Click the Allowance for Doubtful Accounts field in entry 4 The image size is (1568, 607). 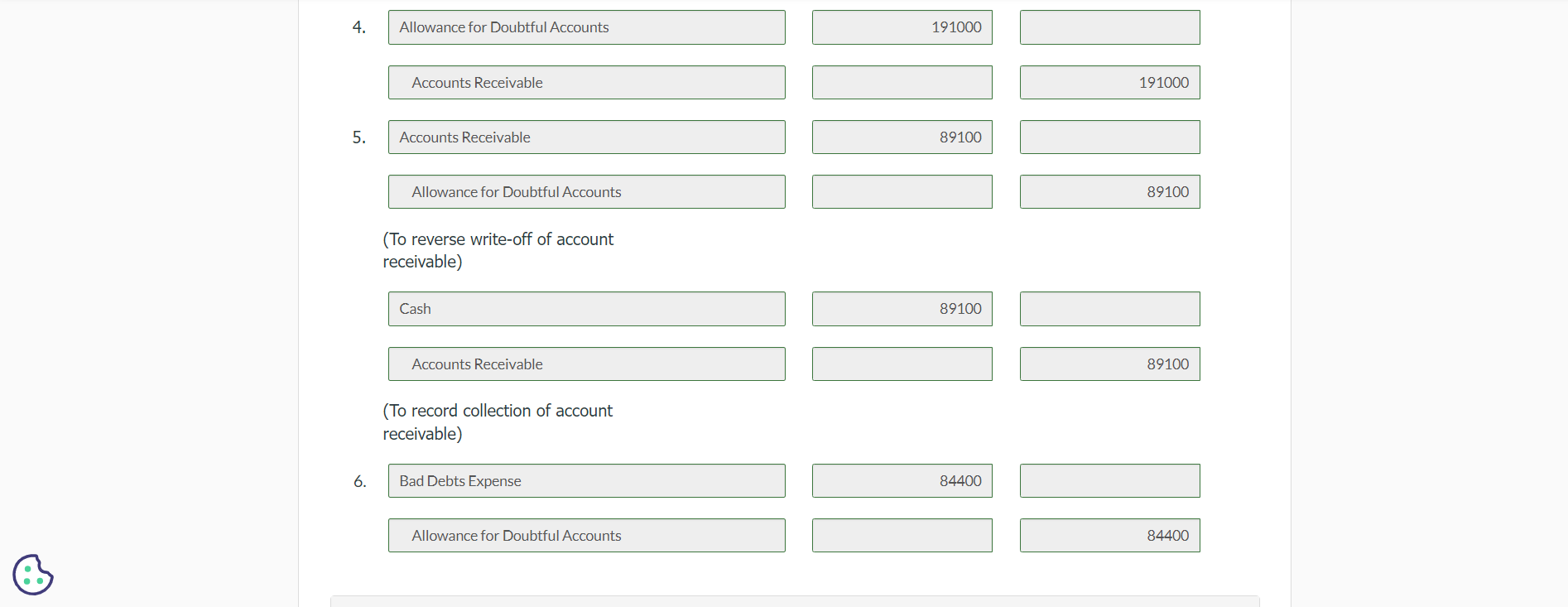[586, 26]
